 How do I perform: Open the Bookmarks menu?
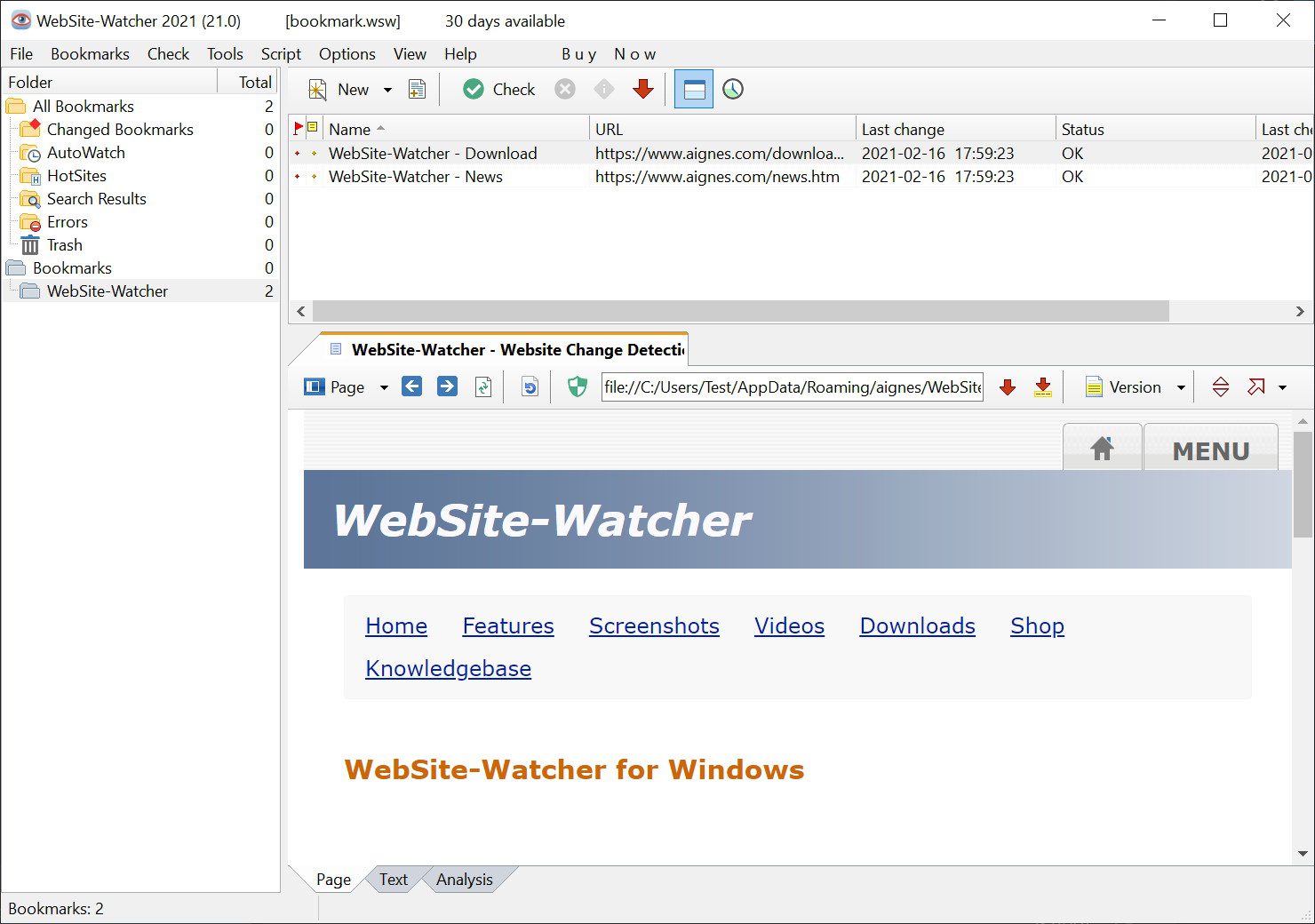[90, 54]
